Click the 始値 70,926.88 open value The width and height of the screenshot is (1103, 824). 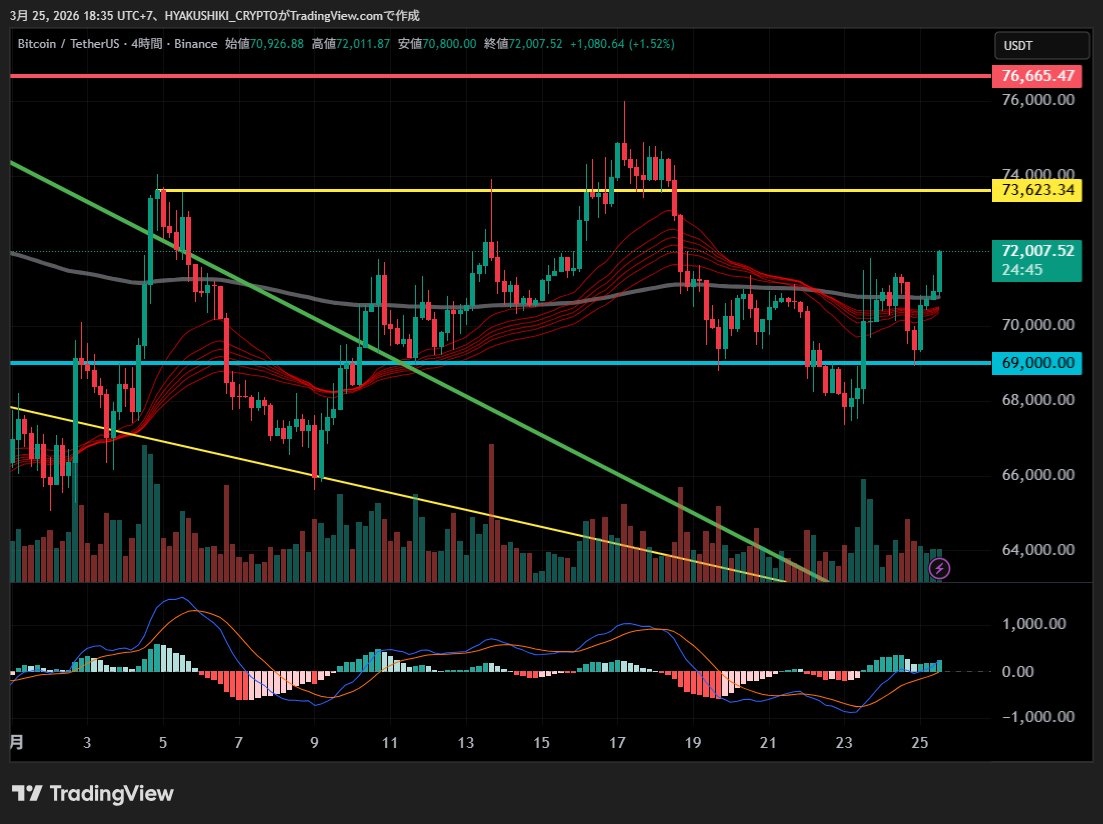[x=264, y=44]
